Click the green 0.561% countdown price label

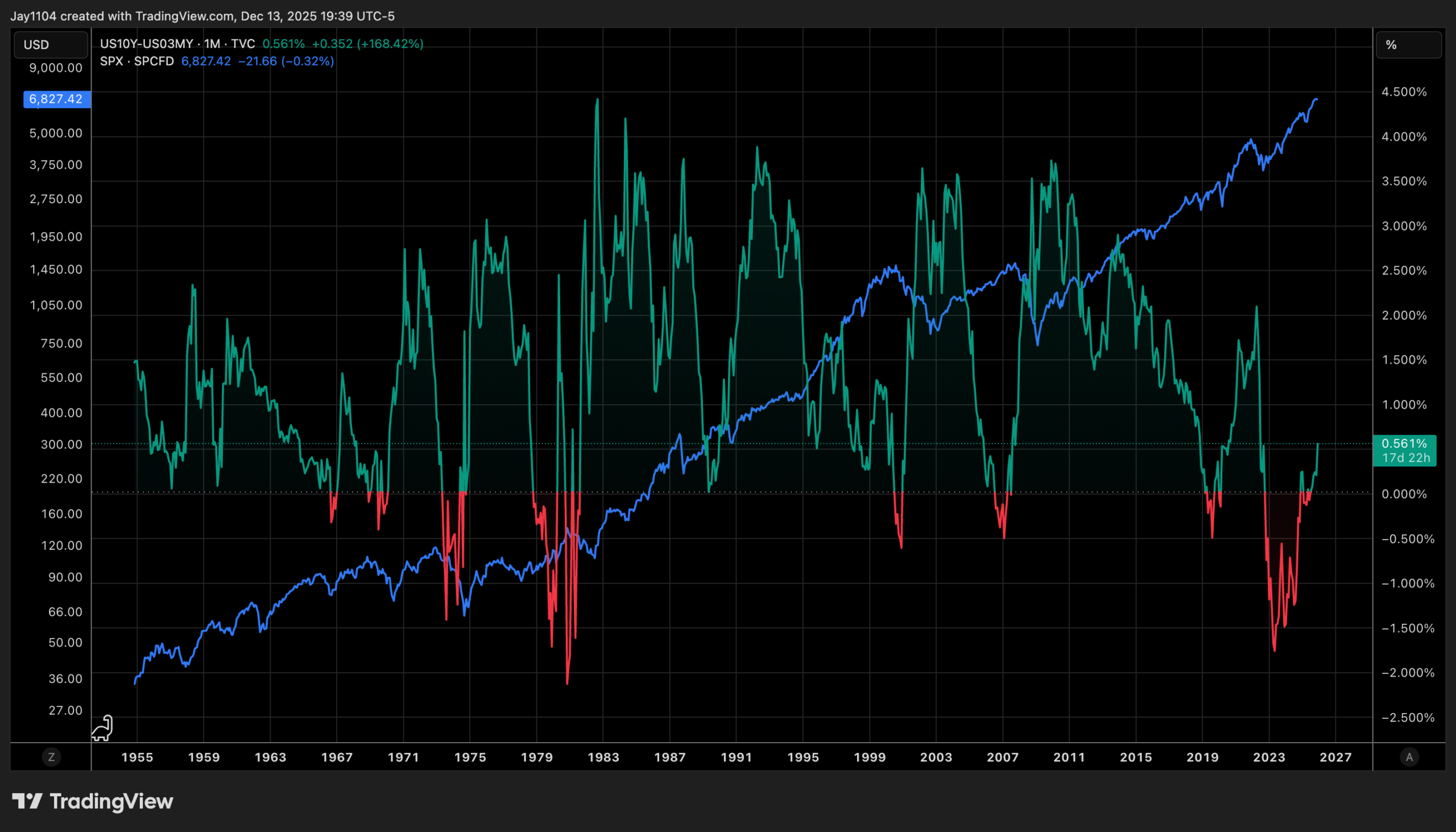tap(1404, 450)
